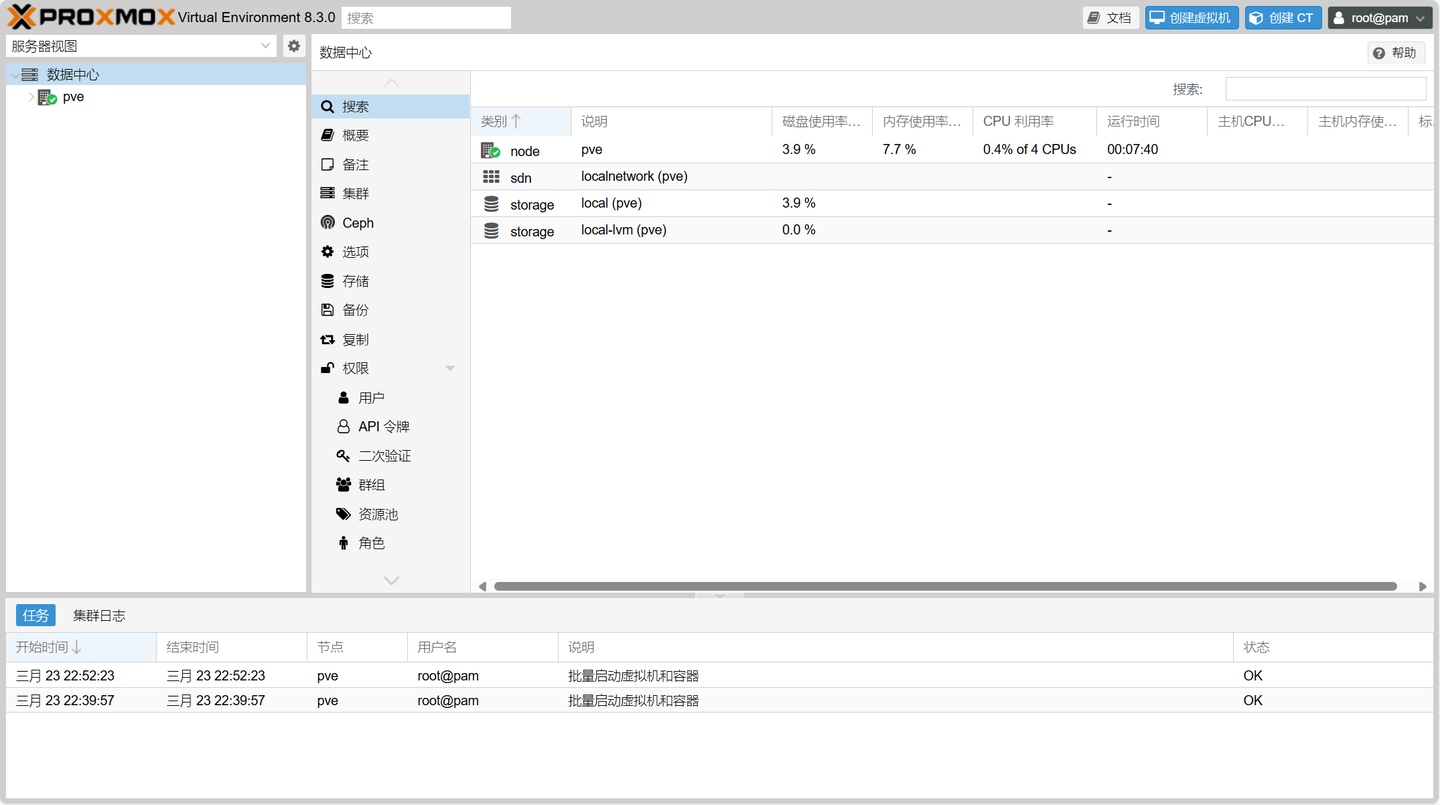
Task: Click the node row icon
Action: coord(491,150)
